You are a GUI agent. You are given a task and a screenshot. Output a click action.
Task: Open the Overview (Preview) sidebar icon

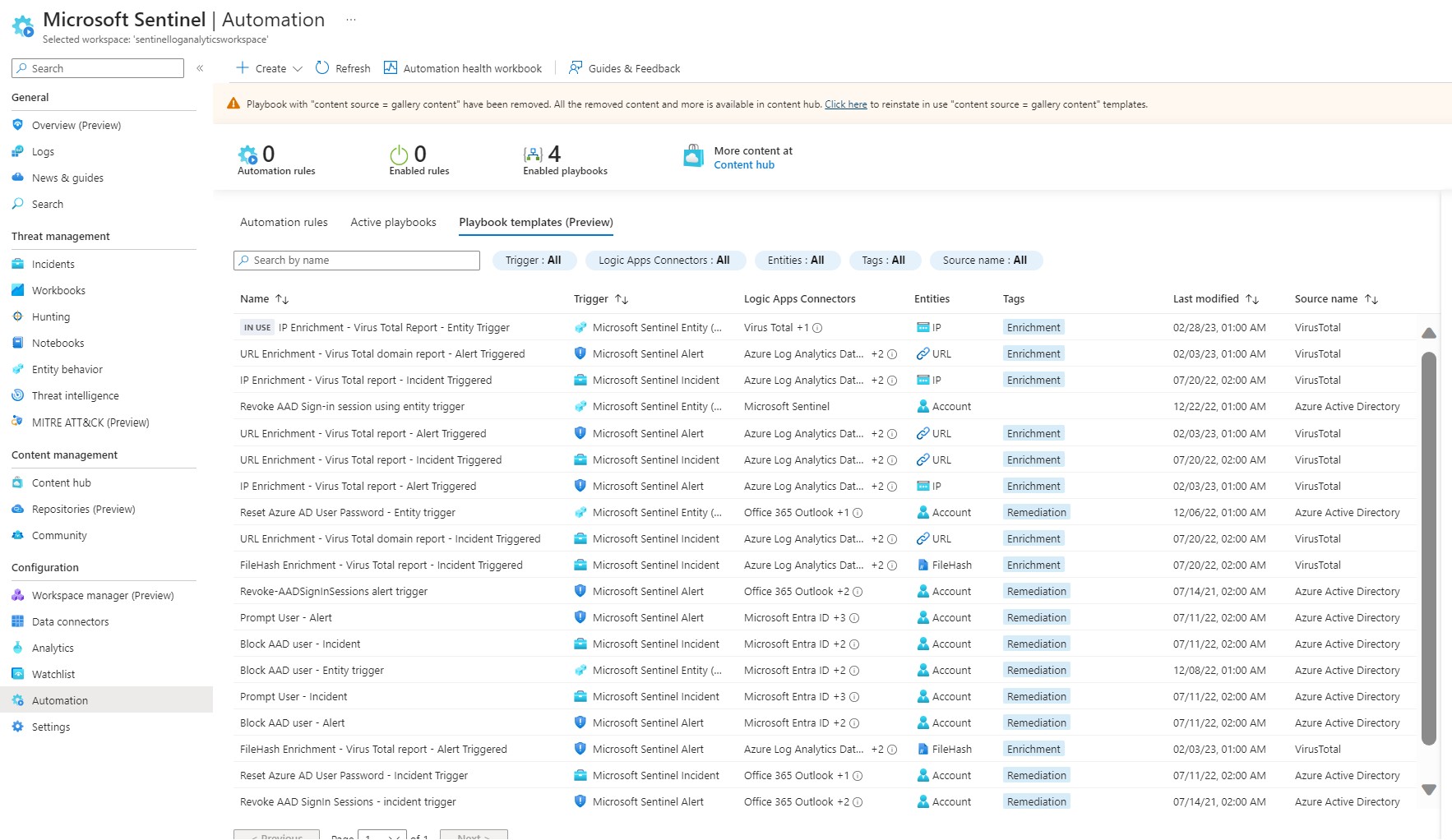pyautogui.click(x=18, y=125)
